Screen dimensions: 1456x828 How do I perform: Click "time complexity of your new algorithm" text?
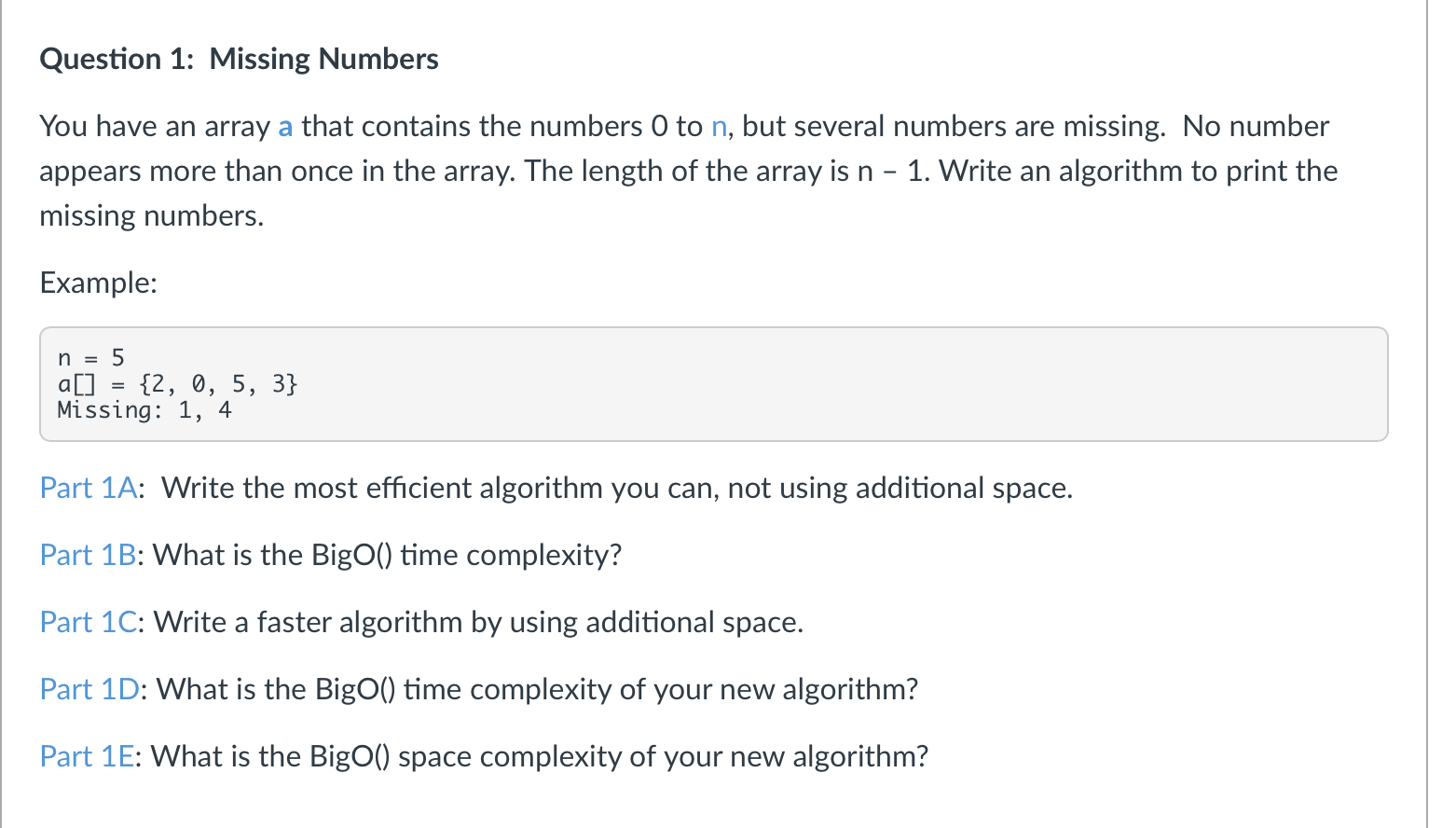coord(660,689)
